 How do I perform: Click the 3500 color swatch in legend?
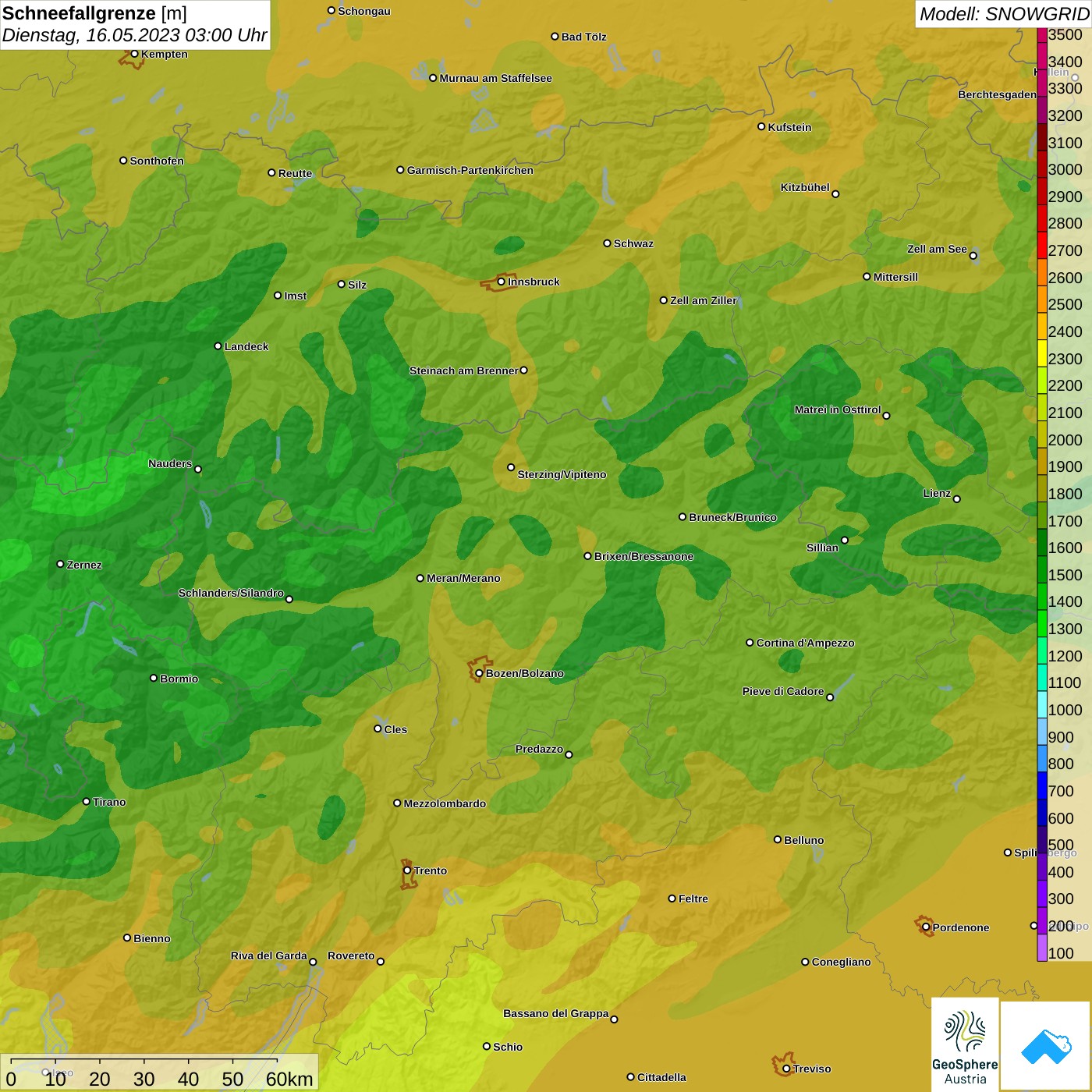click(1041, 35)
